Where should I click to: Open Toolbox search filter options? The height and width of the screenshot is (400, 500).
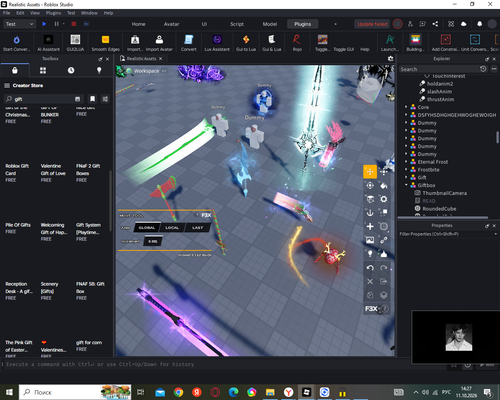[x=105, y=99]
